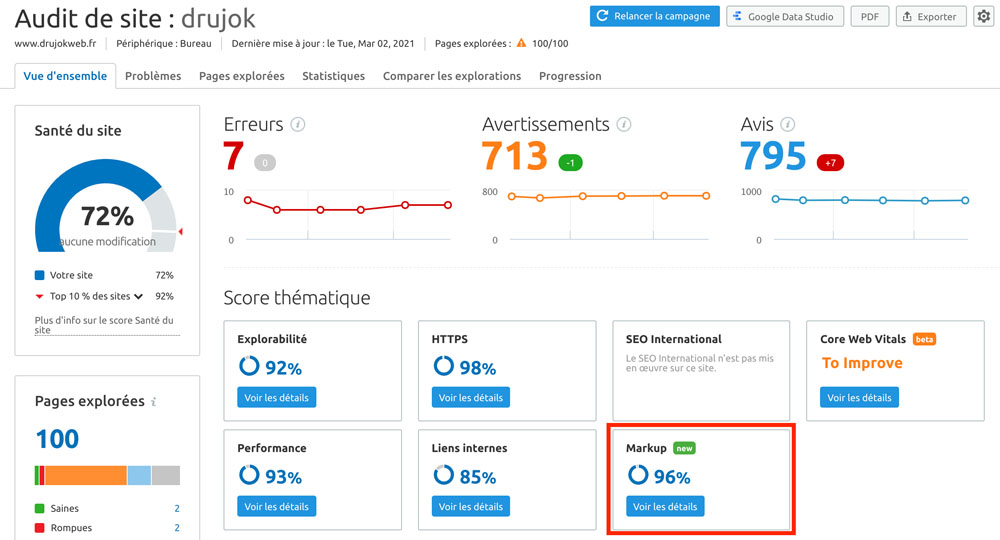The width and height of the screenshot is (1000, 540).
Task: Click the SEO International card title
Action: point(673,339)
